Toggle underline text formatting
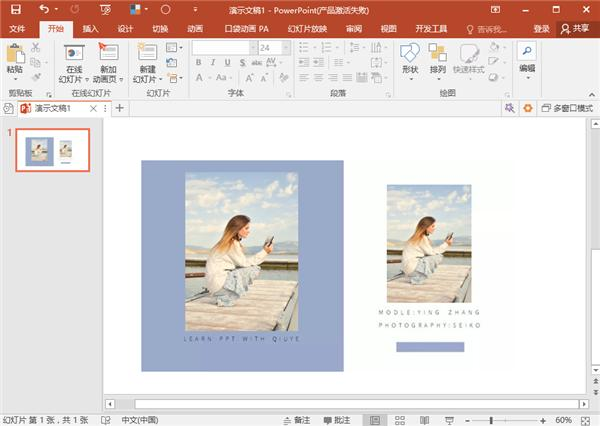This screenshot has width=600, height=426. [227, 62]
